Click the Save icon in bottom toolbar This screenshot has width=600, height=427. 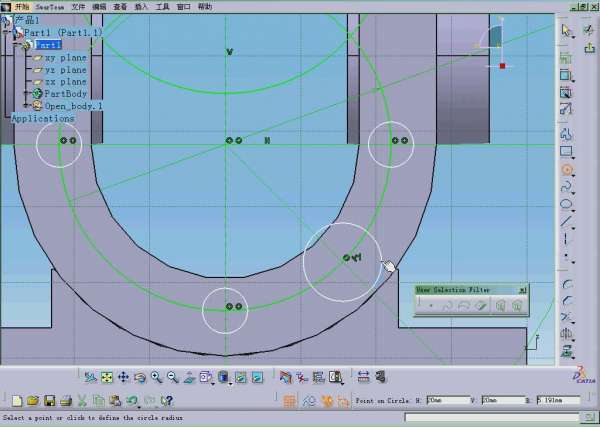point(48,400)
